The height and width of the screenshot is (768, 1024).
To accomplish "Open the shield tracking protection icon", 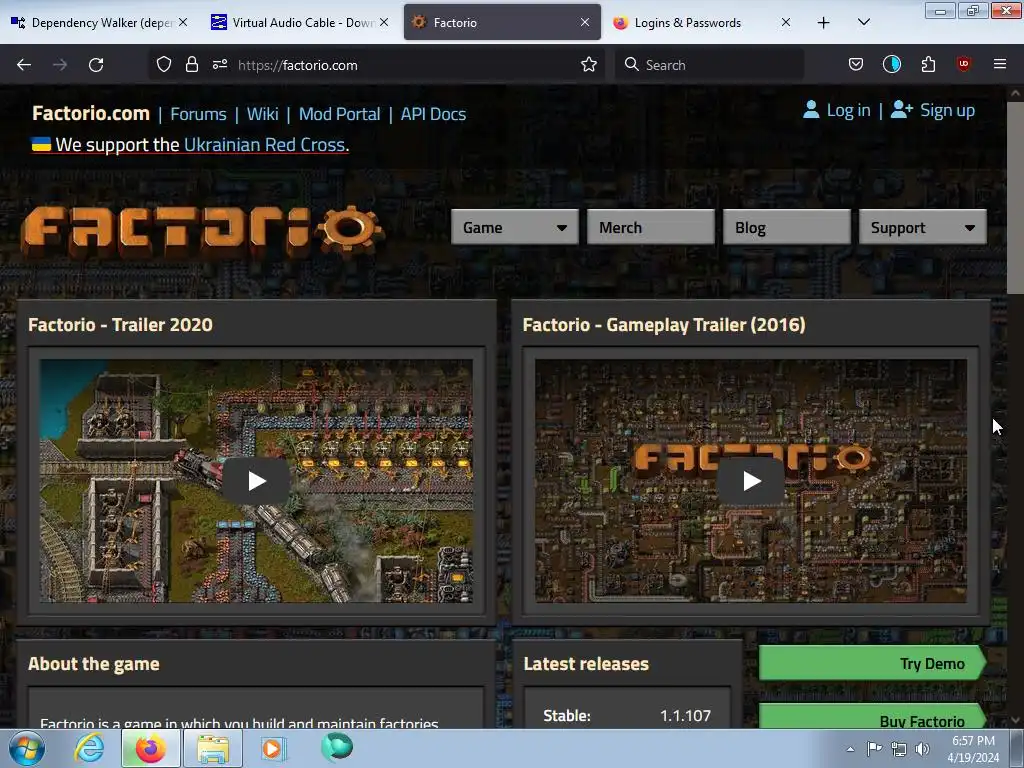I will click(164, 65).
